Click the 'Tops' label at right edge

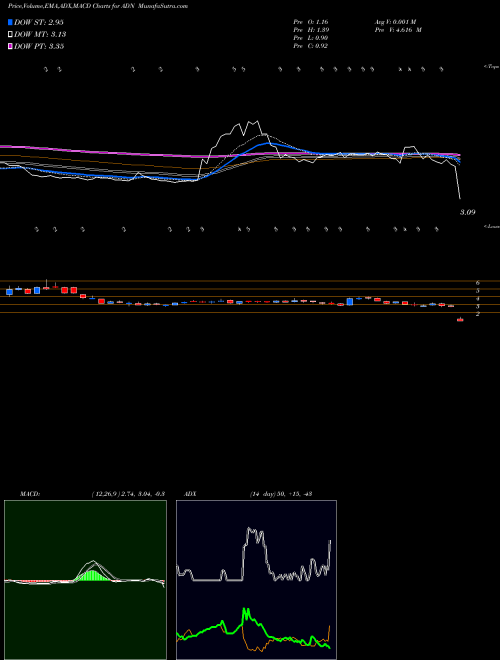[x=492, y=67]
